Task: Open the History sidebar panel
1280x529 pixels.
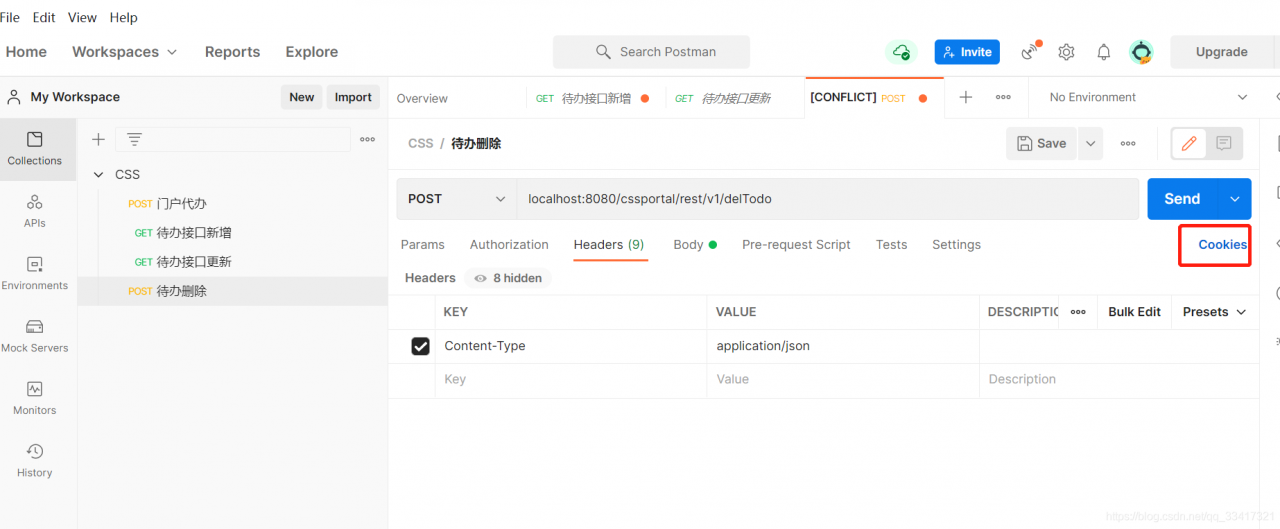Action: click(x=35, y=460)
